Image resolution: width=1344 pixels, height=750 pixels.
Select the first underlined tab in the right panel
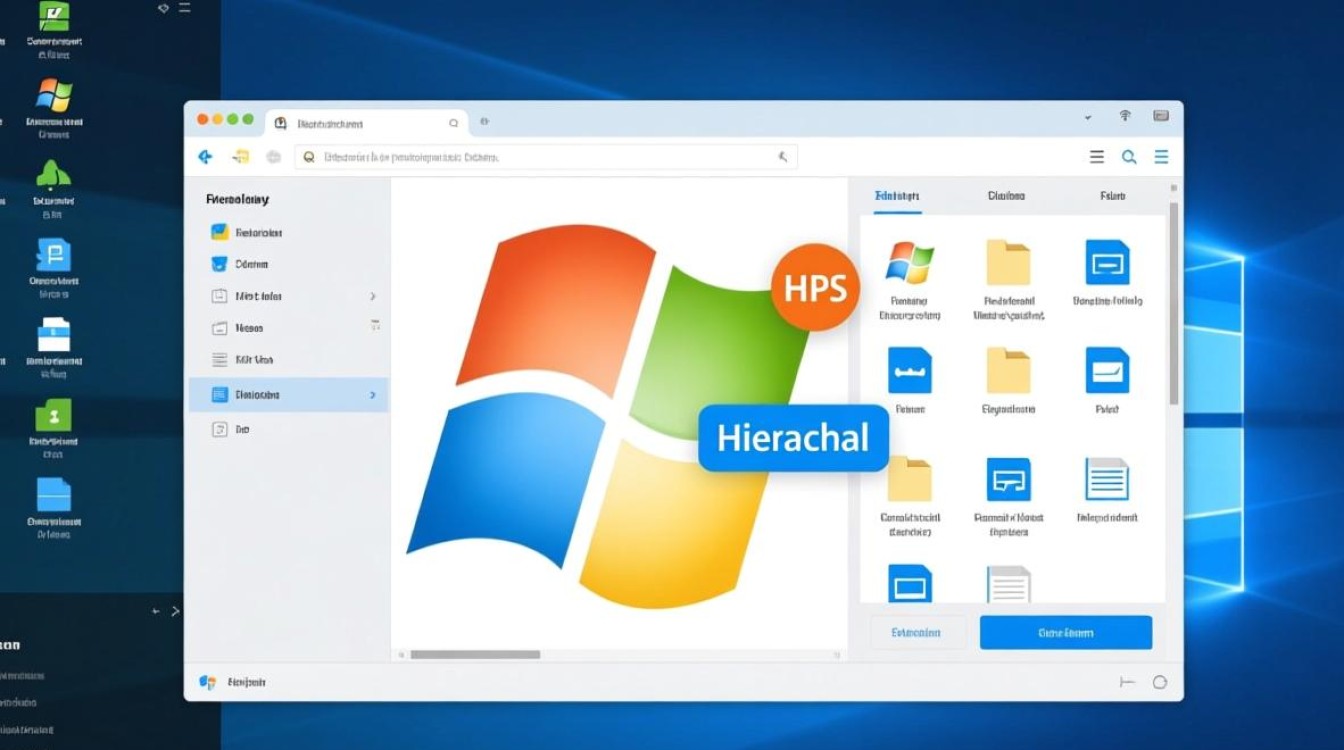[x=898, y=195]
